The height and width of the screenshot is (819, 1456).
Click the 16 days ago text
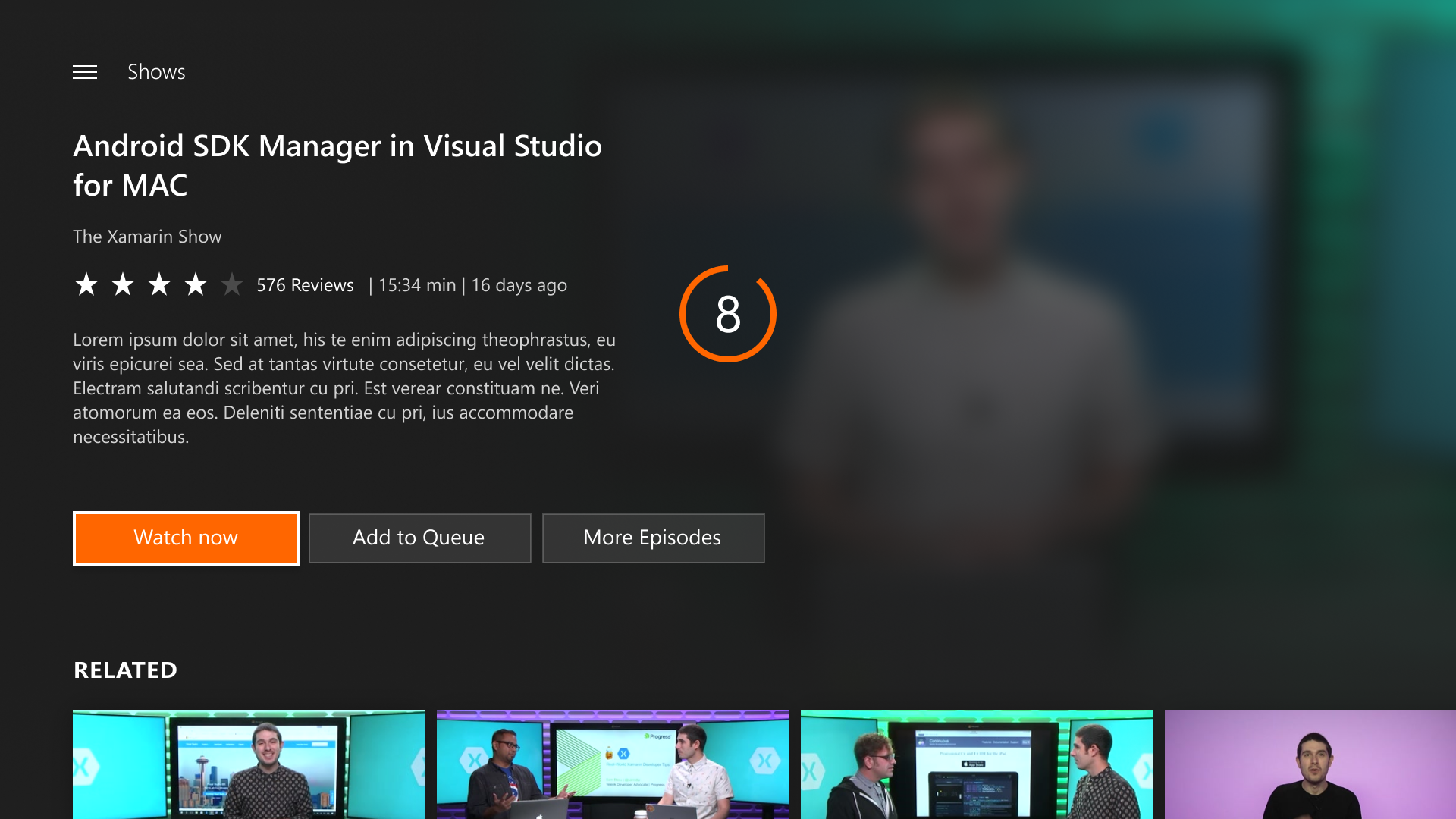[519, 285]
